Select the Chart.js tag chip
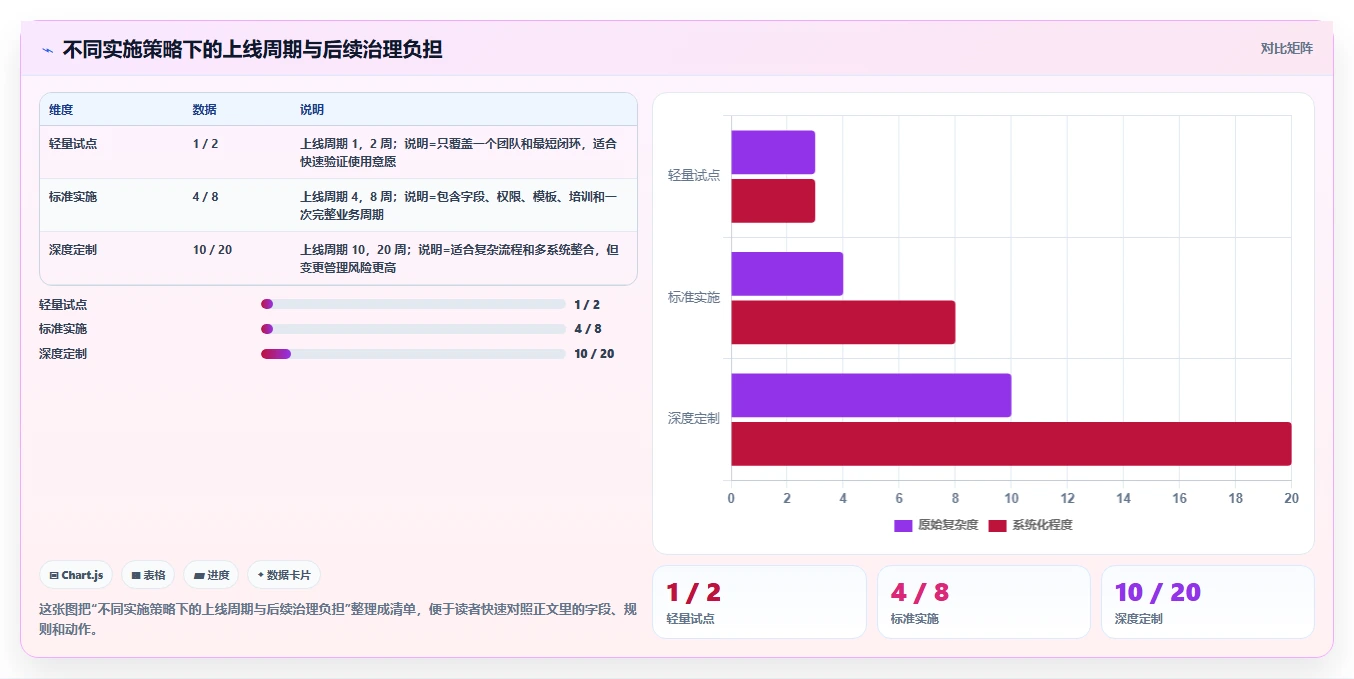Screen dimensions: 1354x679 (x=76, y=575)
